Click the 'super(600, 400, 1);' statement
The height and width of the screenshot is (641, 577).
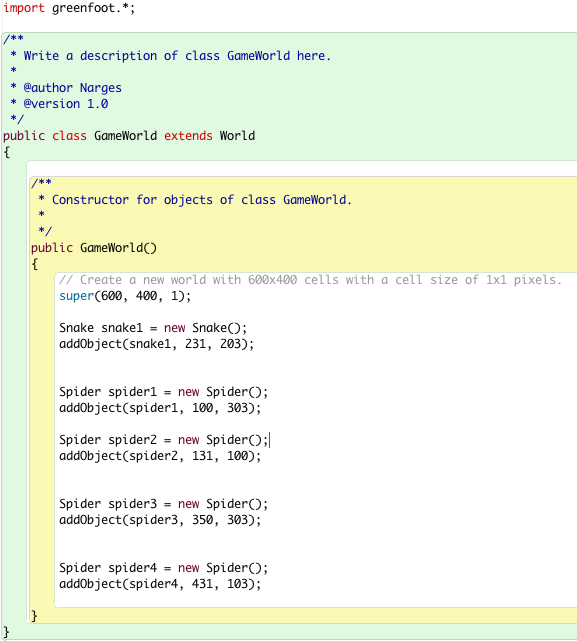(x=125, y=296)
